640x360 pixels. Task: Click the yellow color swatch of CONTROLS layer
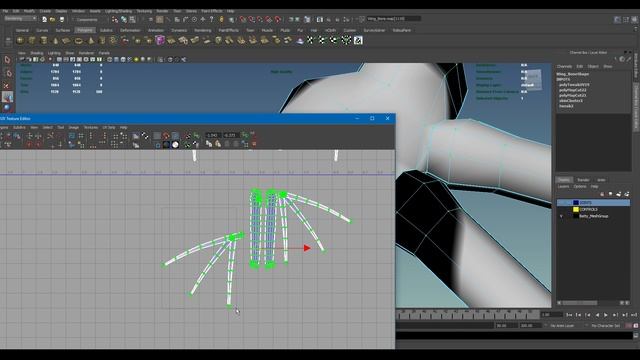[x=576, y=209]
